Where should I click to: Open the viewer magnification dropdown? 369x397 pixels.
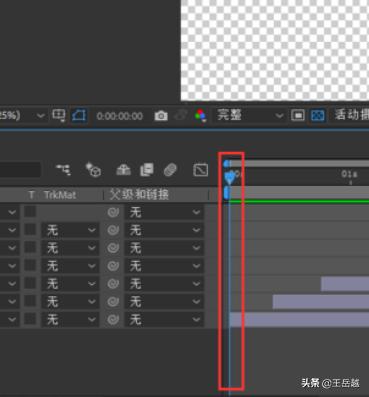23,116
